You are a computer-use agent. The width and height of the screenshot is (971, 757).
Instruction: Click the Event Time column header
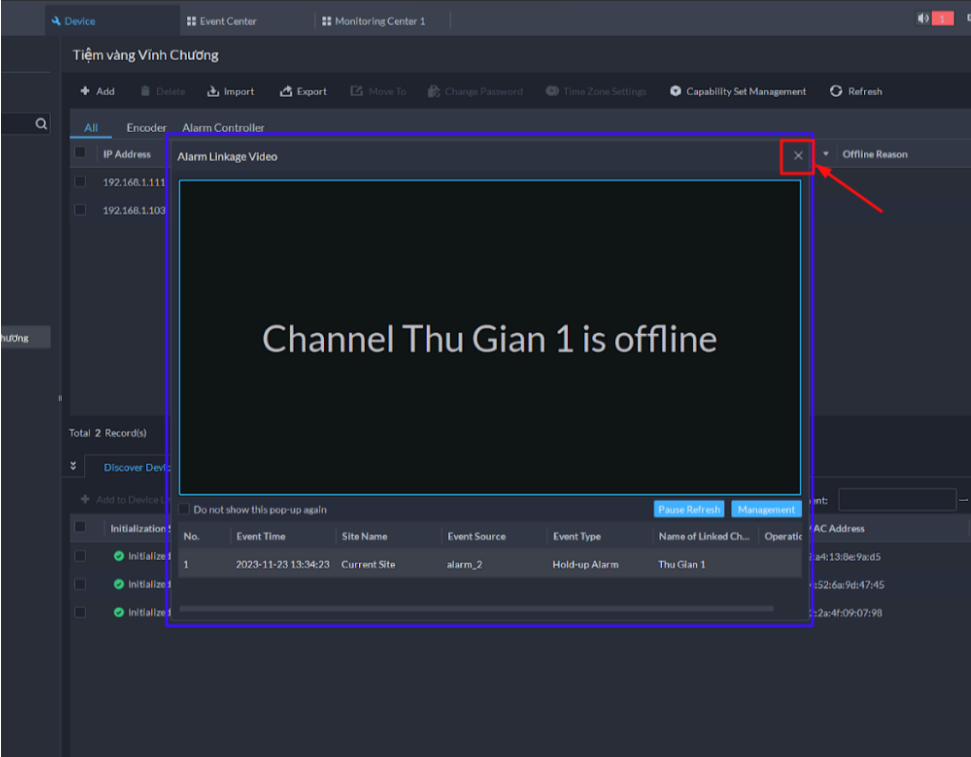point(261,536)
